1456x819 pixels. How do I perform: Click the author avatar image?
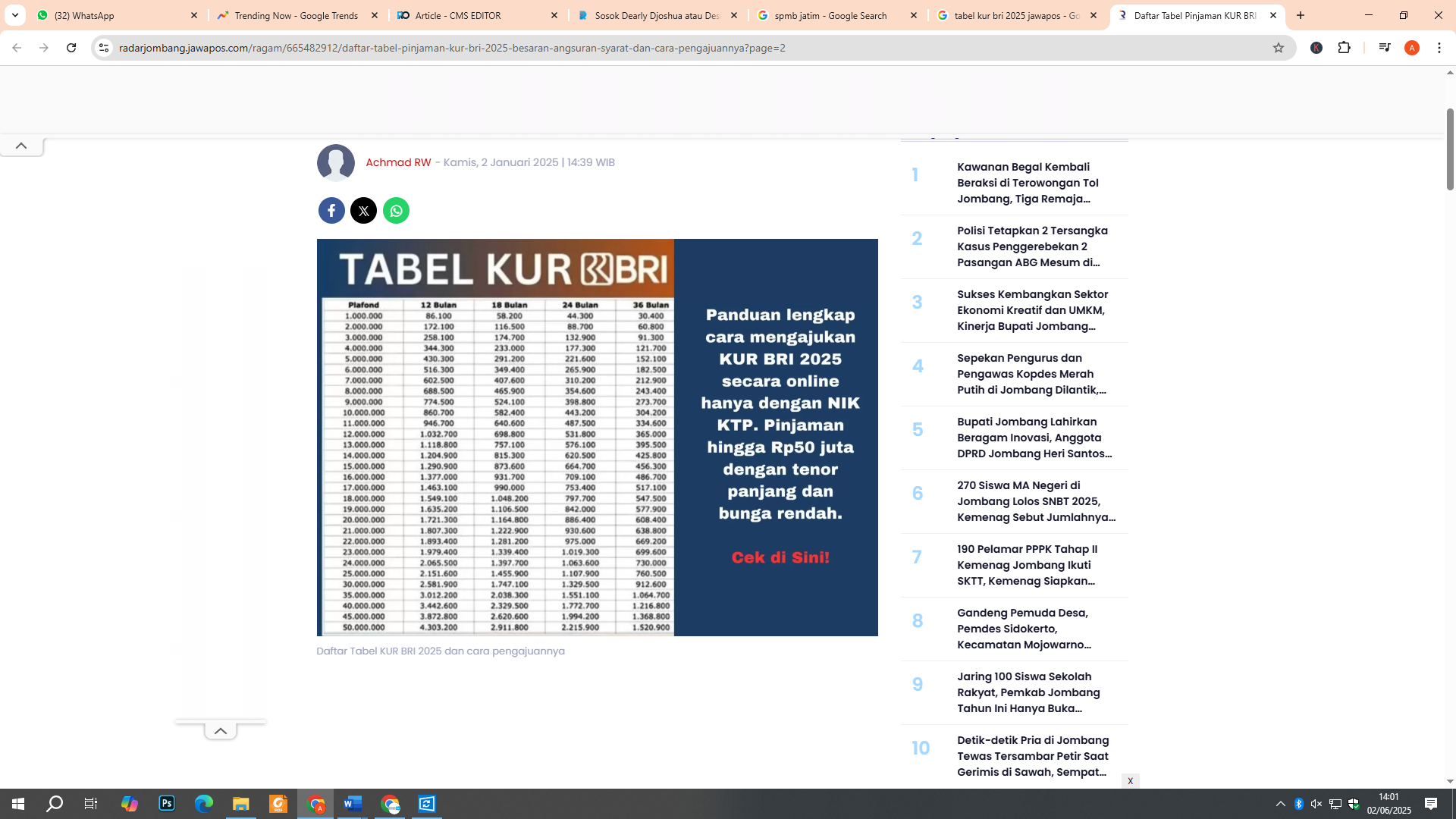(x=336, y=162)
